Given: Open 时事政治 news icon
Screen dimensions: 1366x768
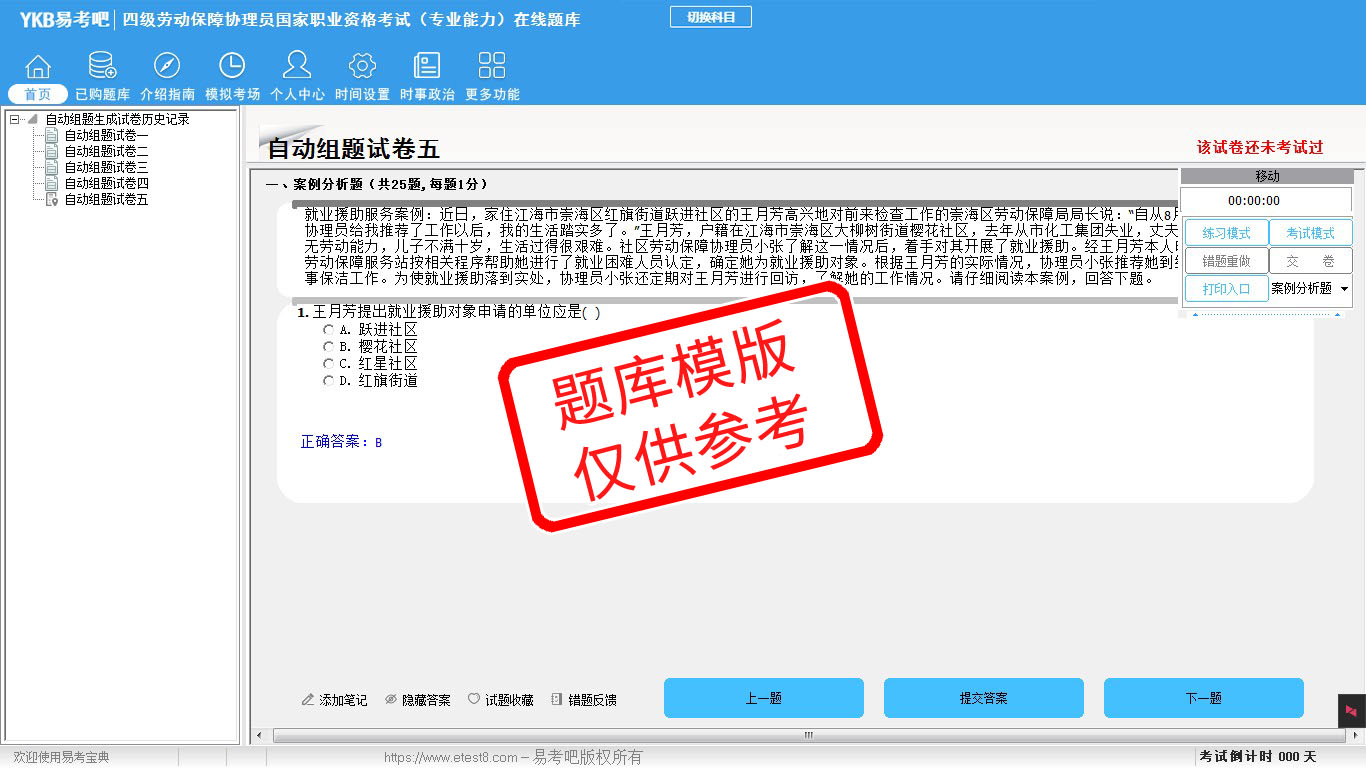Looking at the screenshot, I should click(427, 67).
